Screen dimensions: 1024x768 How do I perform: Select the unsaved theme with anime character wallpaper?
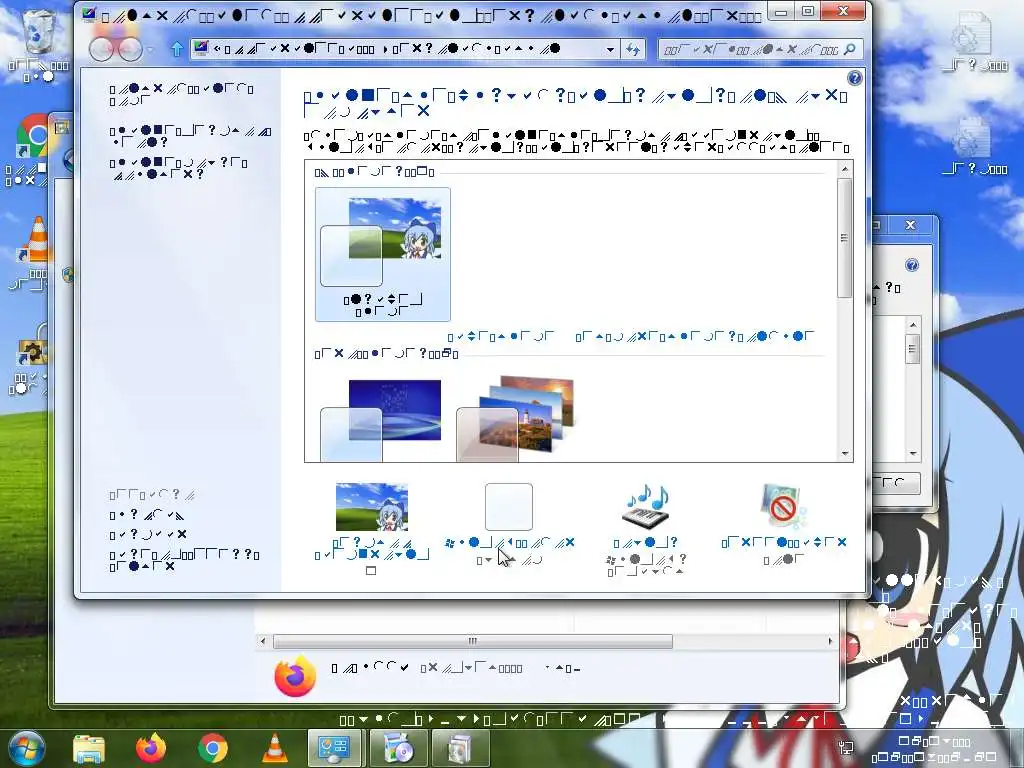(383, 254)
